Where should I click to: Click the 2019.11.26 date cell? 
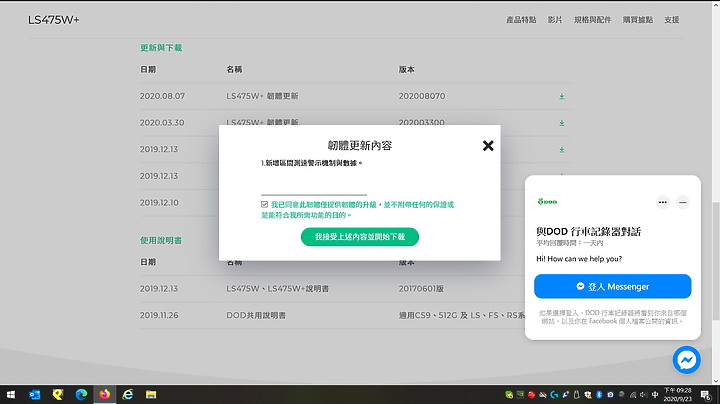(x=159, y=315)
